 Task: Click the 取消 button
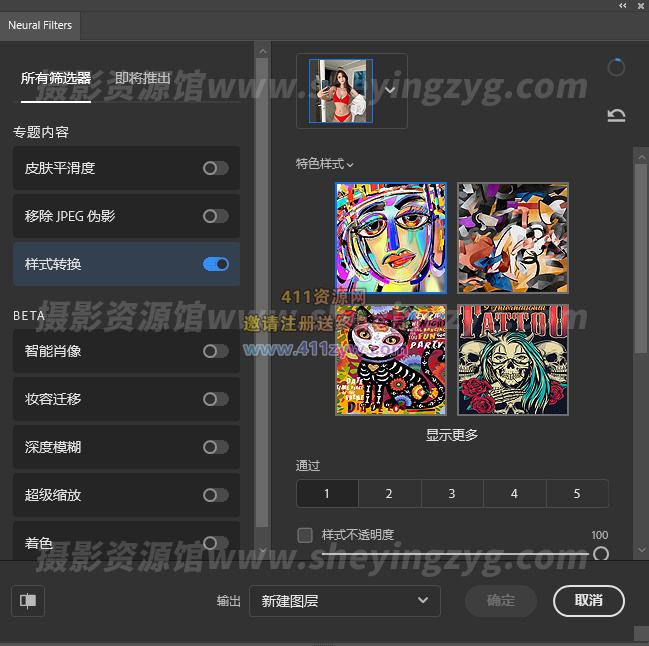pos(588,600)
